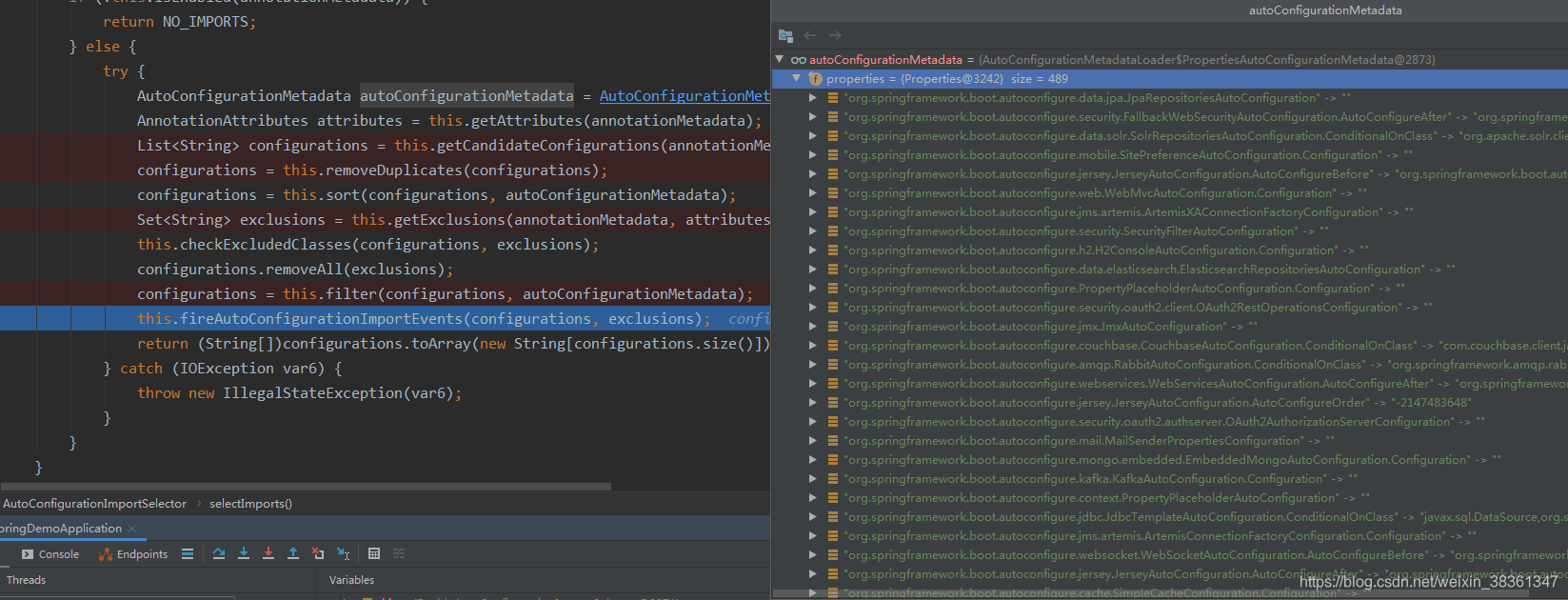Click the top-left icon in the inspect window toolbar

click(x=785, y=35)
